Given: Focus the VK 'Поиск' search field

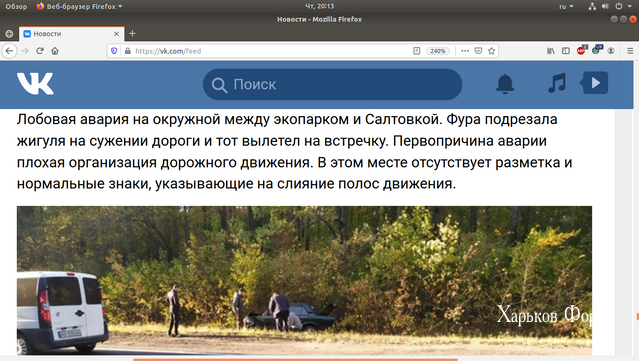Looking at the screenshot, I should click(332, 84).
